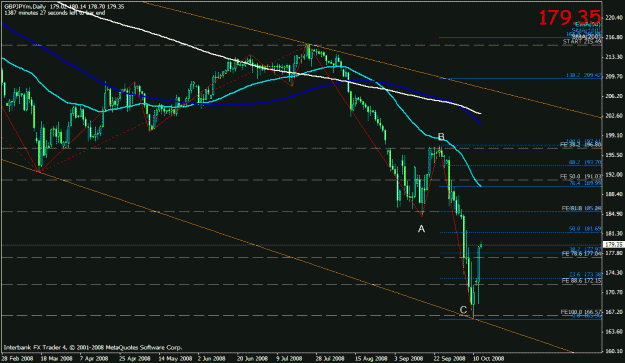Screen dimensions: 625x363
Task: Click the 3 Sep 2008 date label
Action: coord(409,358)
